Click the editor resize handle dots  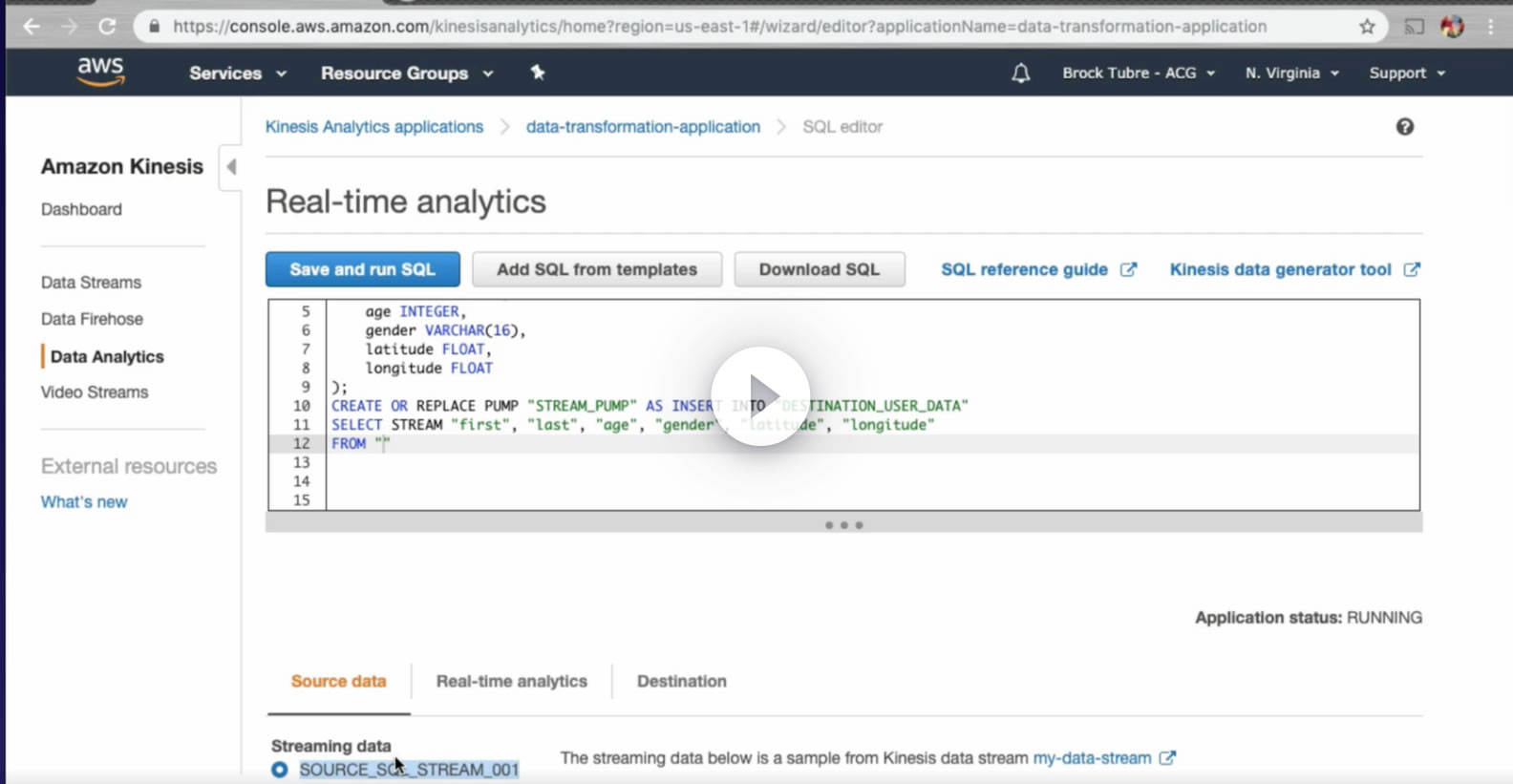click(843, 525)
